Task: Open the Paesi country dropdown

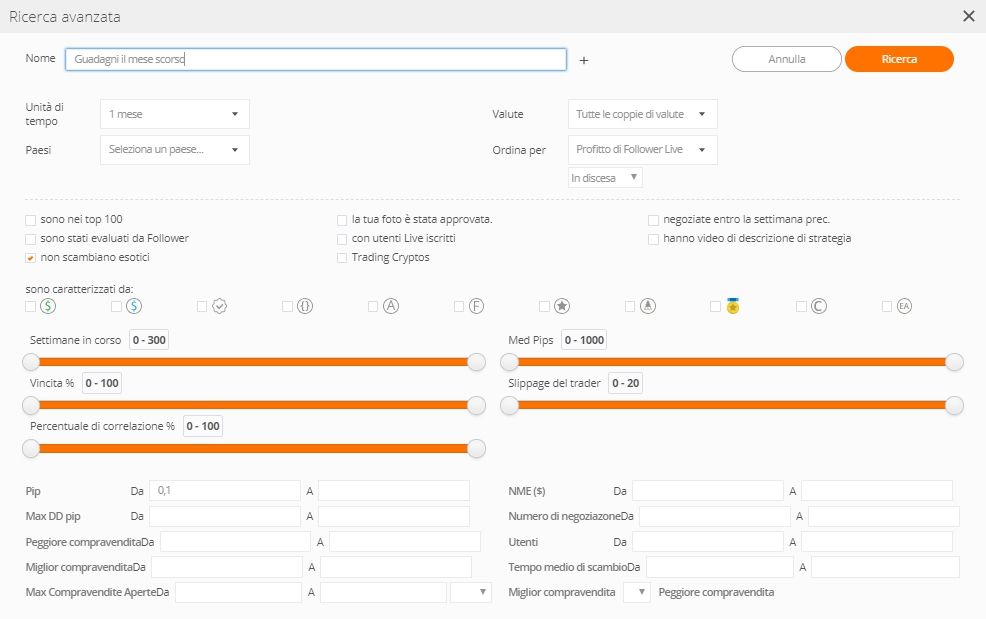Action: 175,150
